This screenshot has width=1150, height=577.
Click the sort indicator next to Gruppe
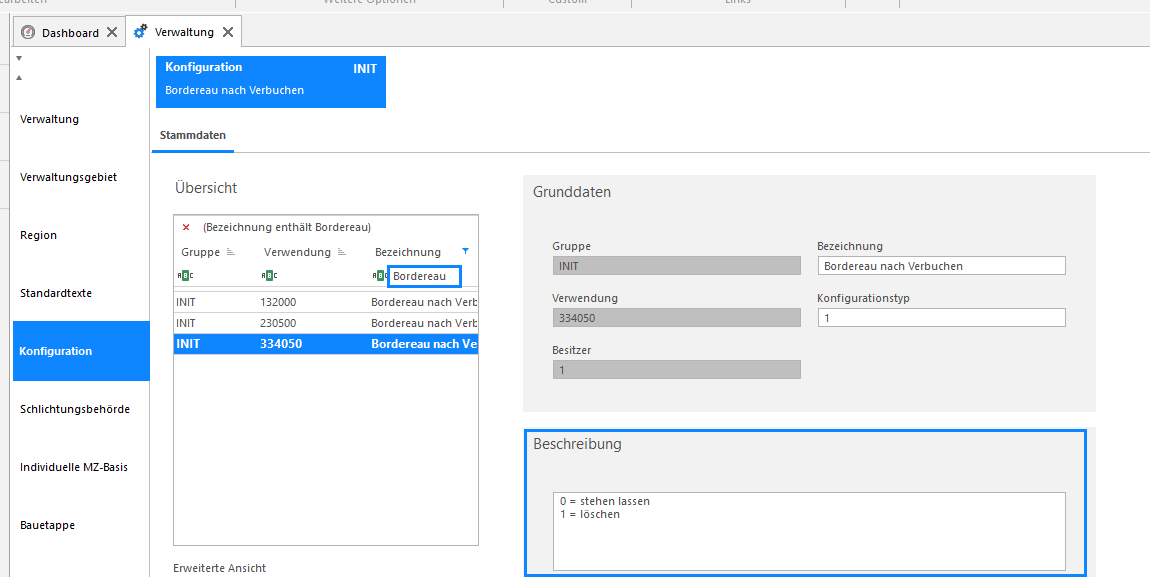(230, 252)
